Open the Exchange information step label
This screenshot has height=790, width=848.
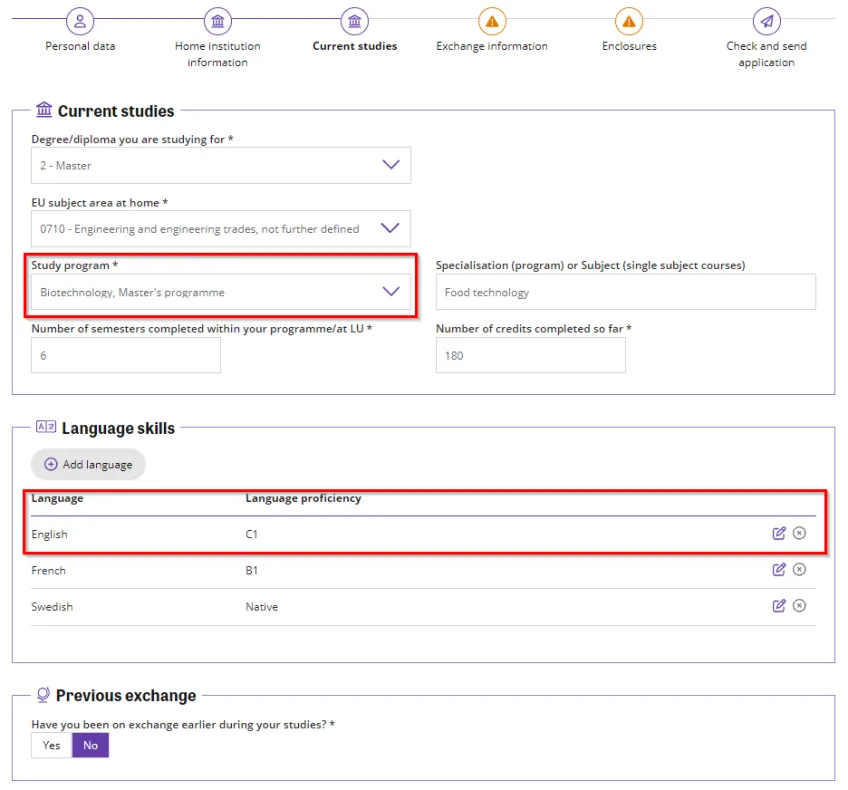pos(491,46)
